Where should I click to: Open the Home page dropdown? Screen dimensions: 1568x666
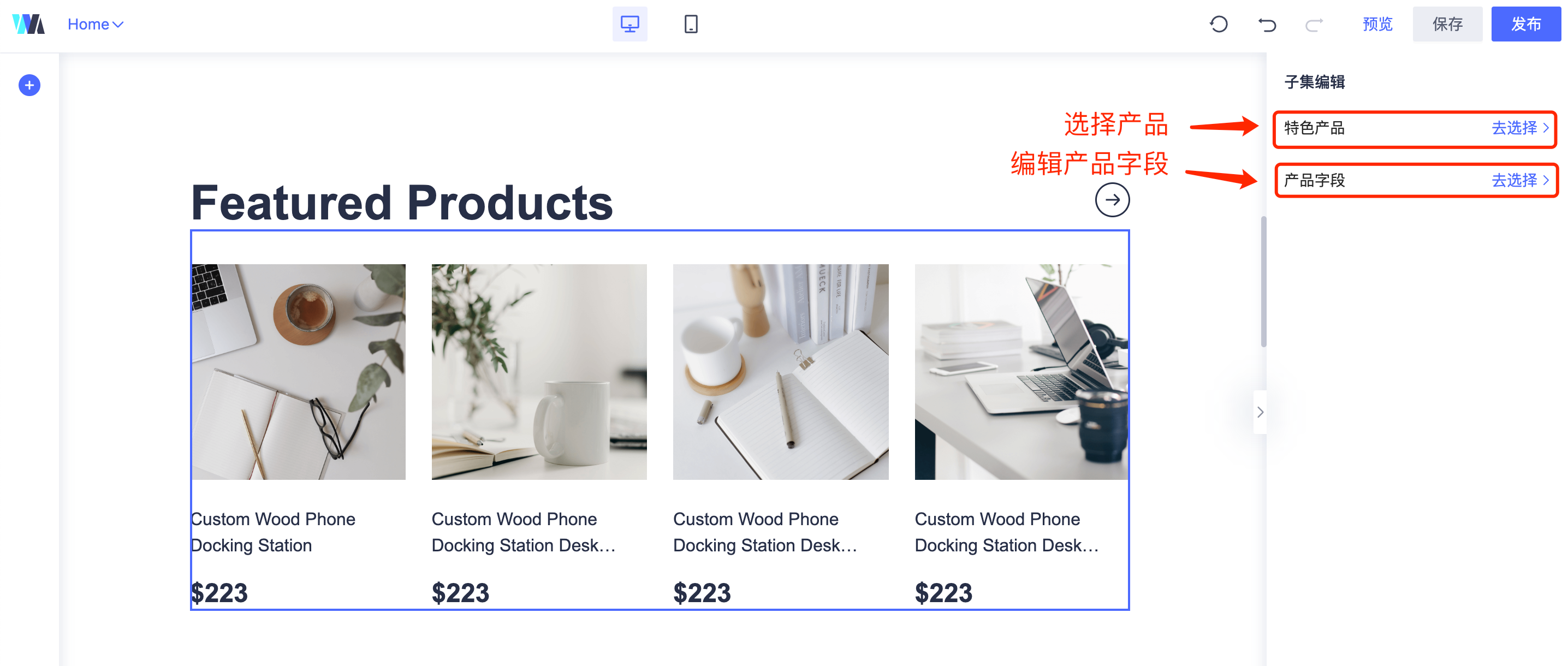tap(96, 25)
